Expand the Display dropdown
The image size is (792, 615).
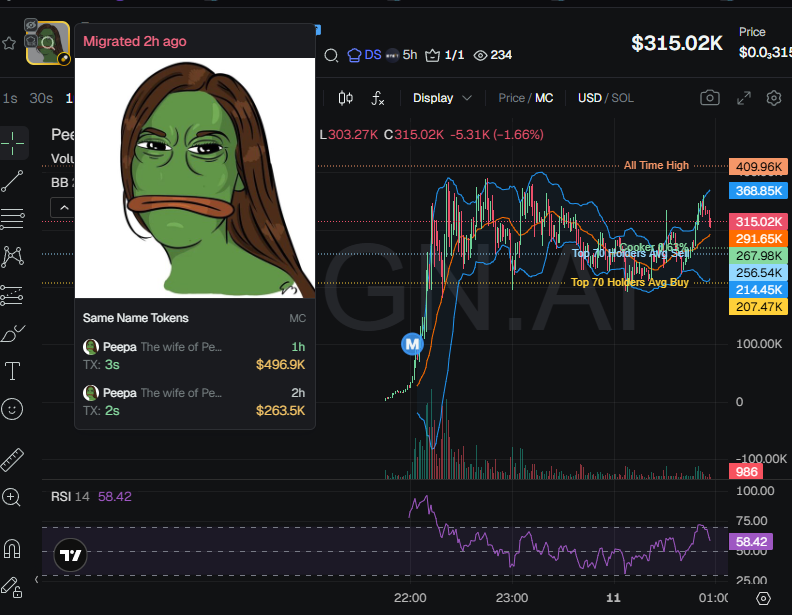coord(442,98)
